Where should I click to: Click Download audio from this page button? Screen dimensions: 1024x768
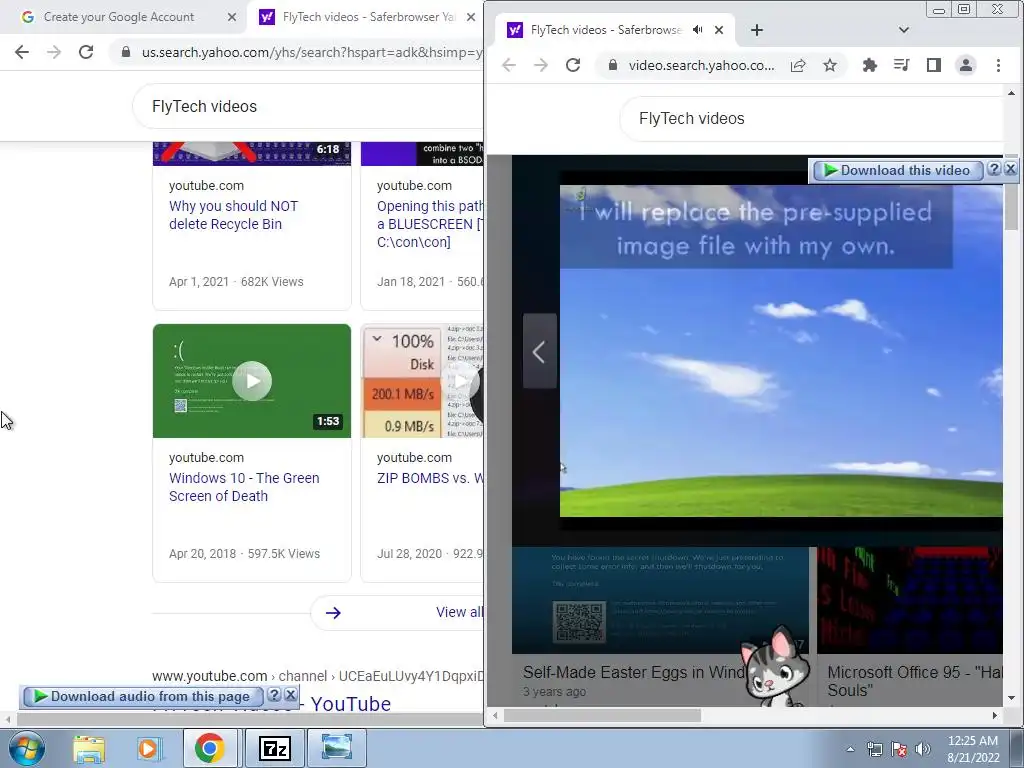(x=142, y=697)
